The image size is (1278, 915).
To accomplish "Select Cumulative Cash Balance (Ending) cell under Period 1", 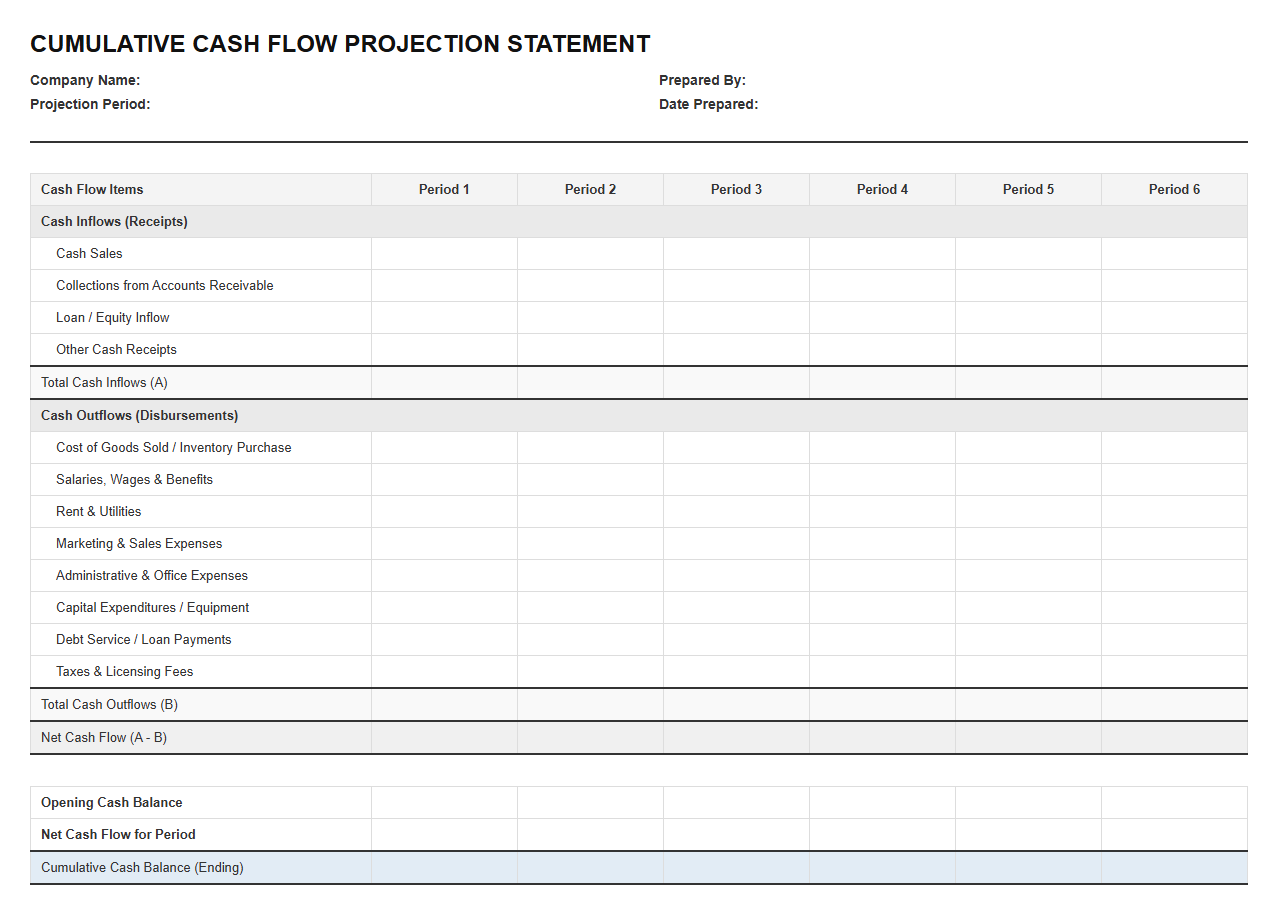I will pyautogui.click(x=444, y=867).
